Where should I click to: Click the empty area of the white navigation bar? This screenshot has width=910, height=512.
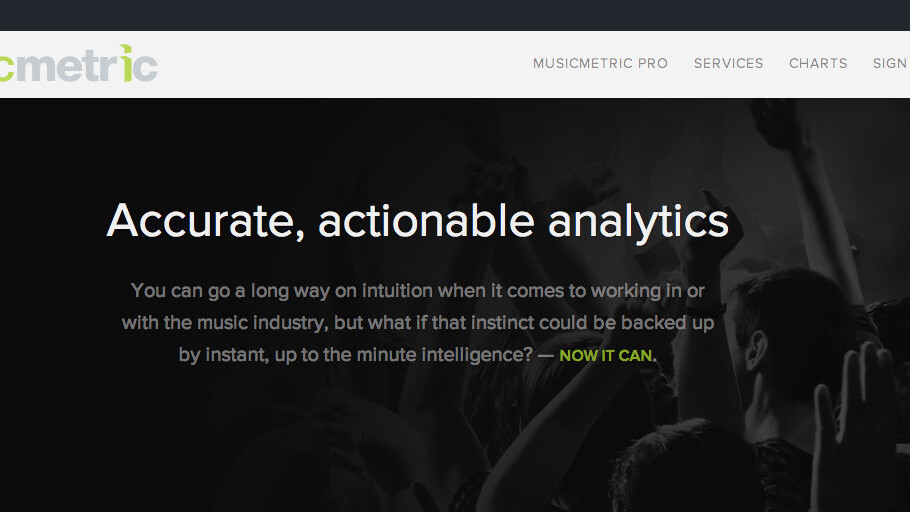click(x=340, y=64)
